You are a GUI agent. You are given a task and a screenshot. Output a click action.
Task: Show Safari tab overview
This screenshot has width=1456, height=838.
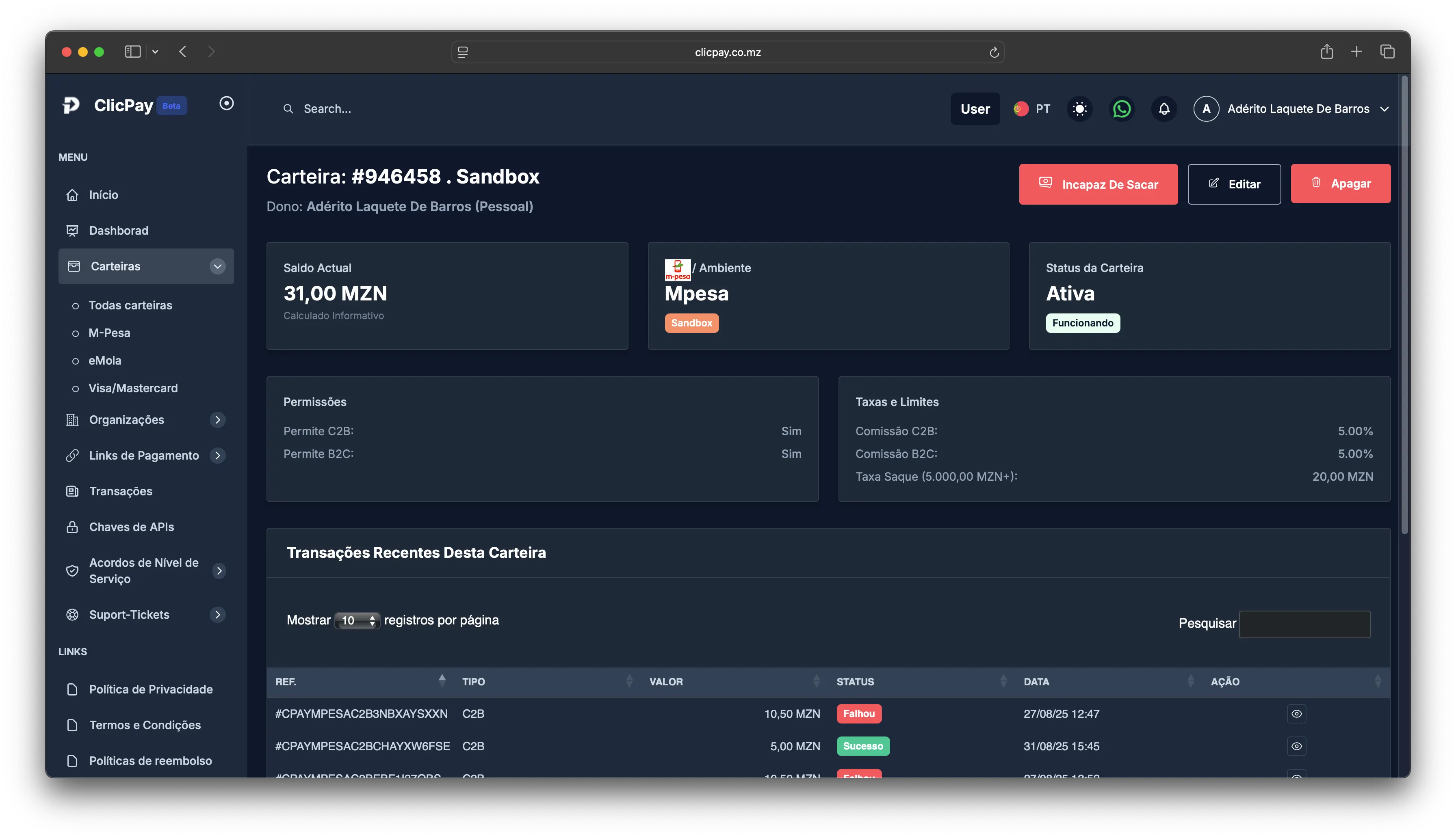(1387, 52)
